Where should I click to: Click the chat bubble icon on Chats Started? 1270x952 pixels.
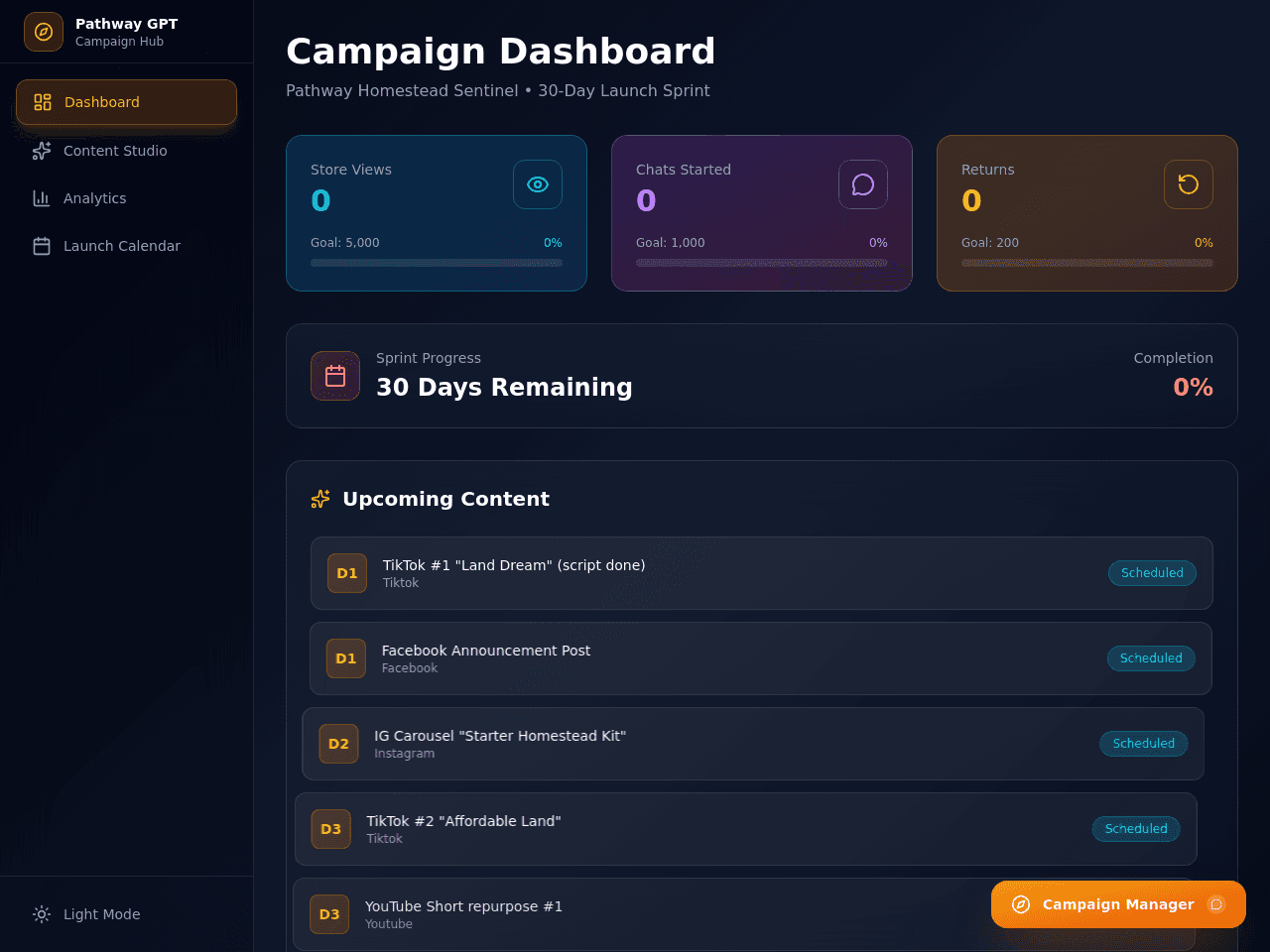point(863,184)
